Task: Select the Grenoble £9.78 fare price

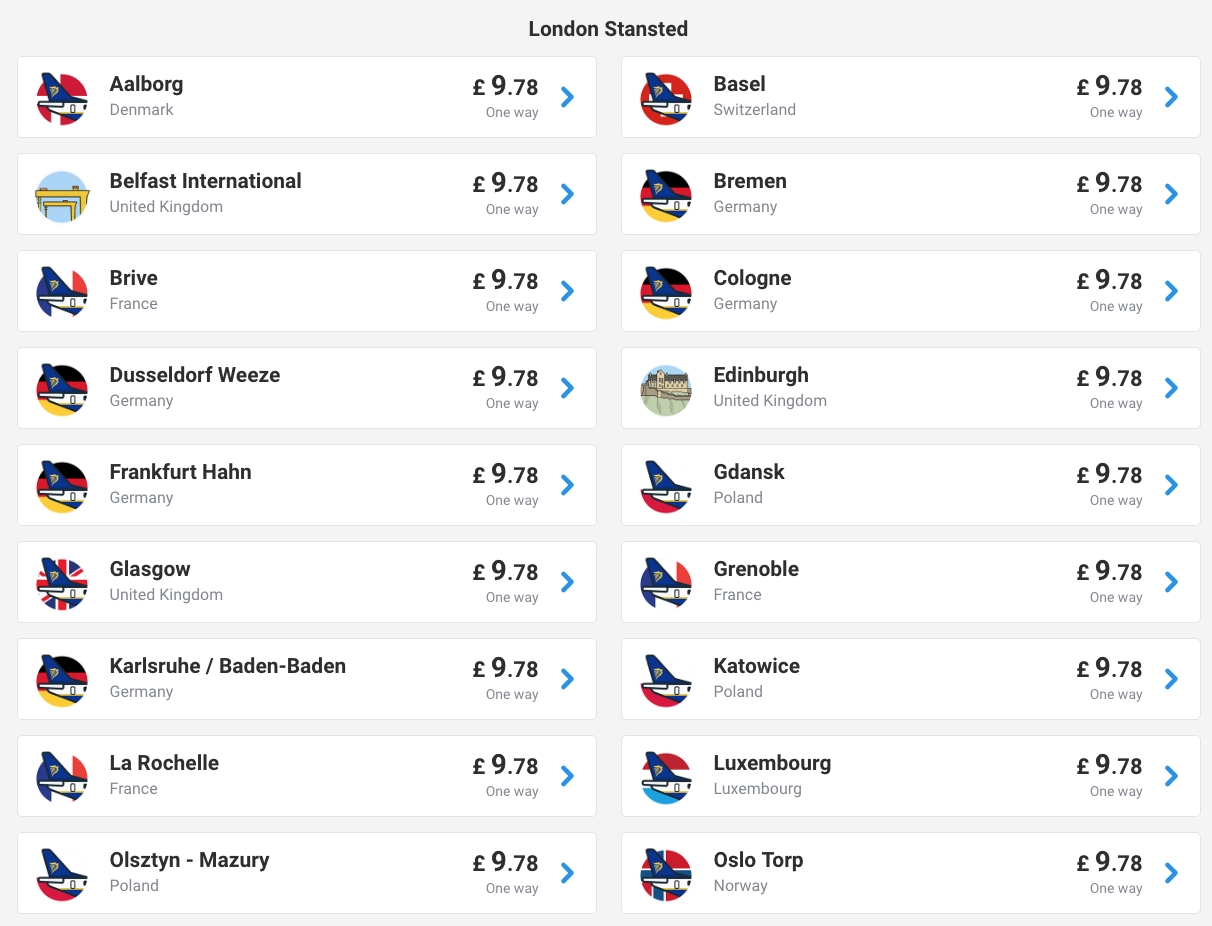Action: 1109,571
